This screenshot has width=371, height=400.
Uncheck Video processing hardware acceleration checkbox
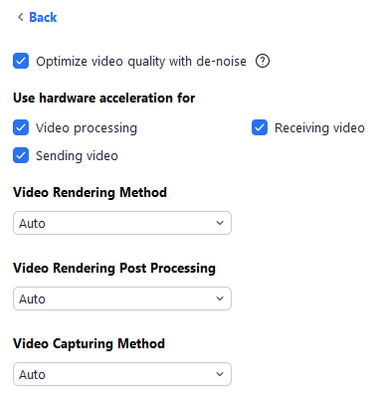tap(21, 128)
